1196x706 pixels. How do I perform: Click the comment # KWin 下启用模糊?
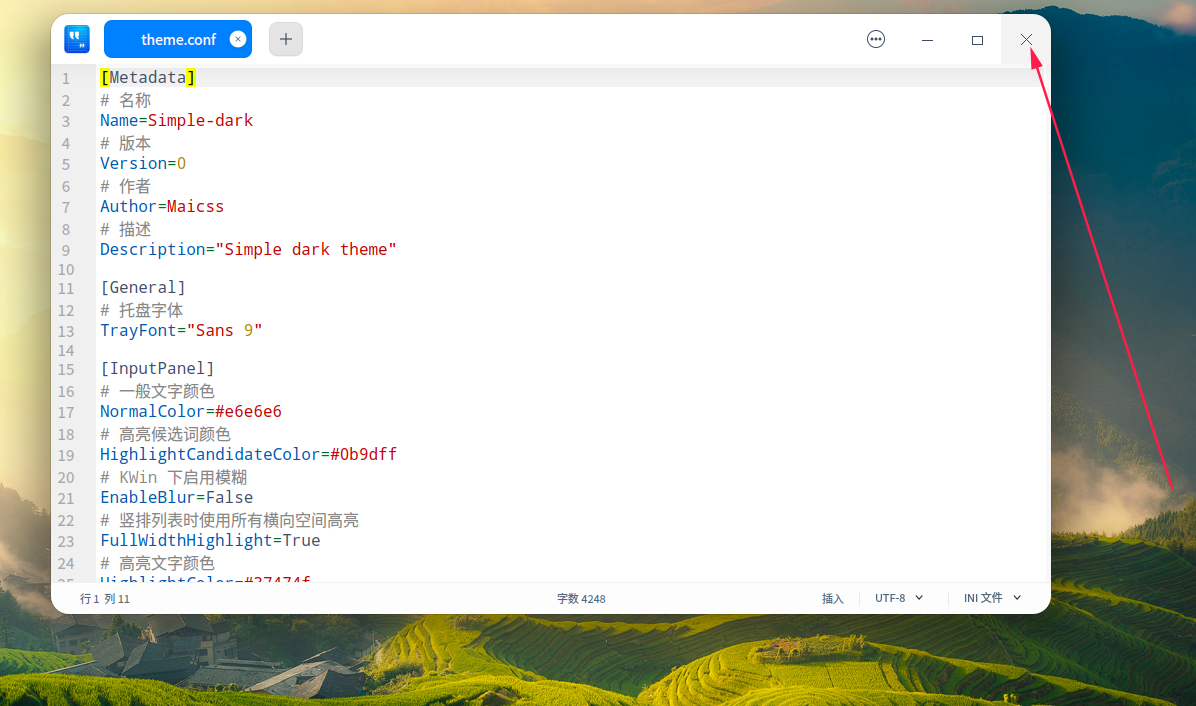173,477
